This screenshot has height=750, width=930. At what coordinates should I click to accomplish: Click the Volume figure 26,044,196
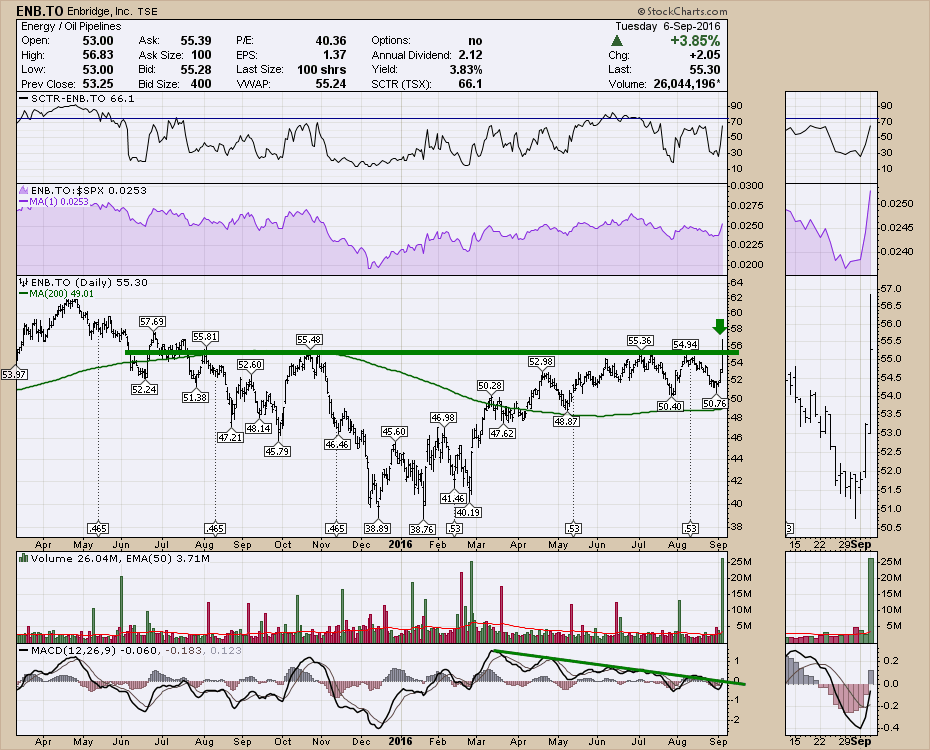click(685, 84)
